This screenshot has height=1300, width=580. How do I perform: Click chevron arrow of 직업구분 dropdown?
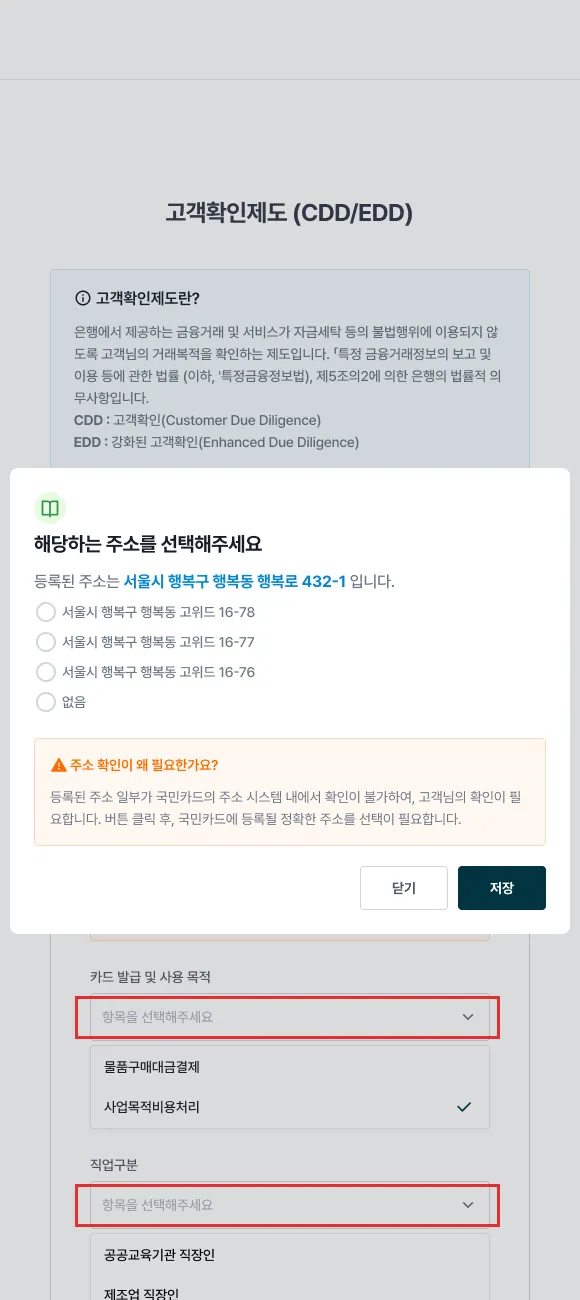click(468, 1205)
